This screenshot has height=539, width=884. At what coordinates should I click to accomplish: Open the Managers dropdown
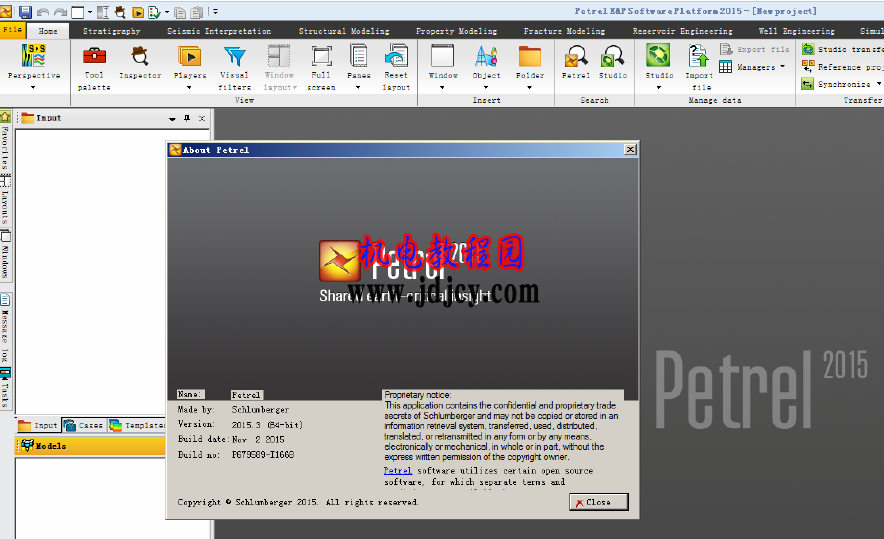click(x=753, y=67)
